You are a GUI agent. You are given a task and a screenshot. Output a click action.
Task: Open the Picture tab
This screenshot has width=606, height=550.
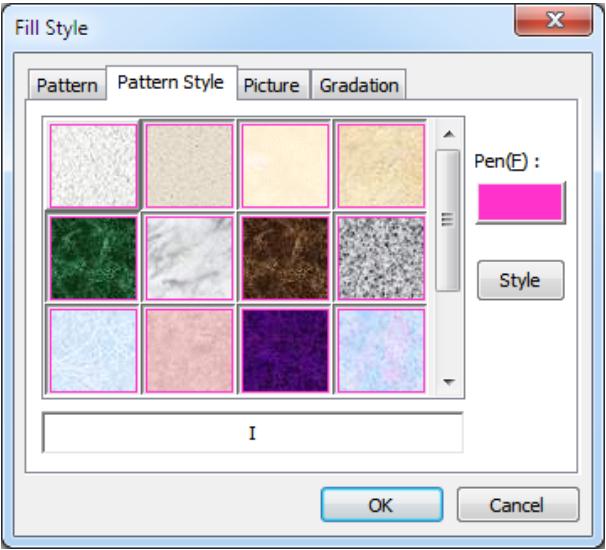coord(273,86)
